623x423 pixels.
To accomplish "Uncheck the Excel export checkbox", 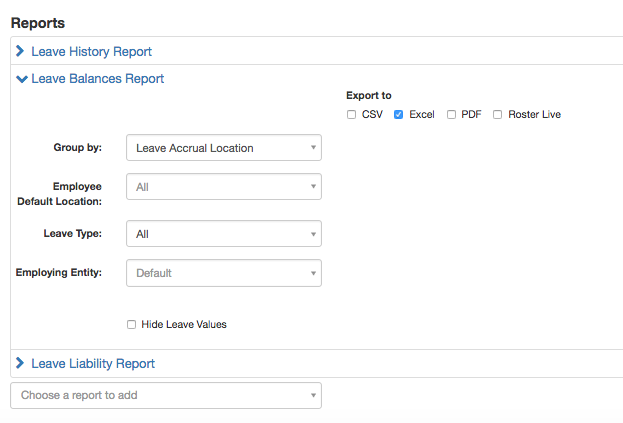I will tap(398, 115).
